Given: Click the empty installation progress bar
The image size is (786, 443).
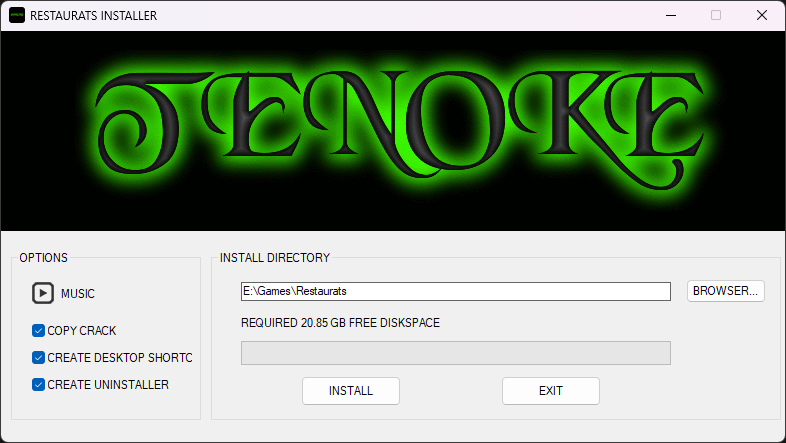Looking at the screenshot, I should (455, 353).
